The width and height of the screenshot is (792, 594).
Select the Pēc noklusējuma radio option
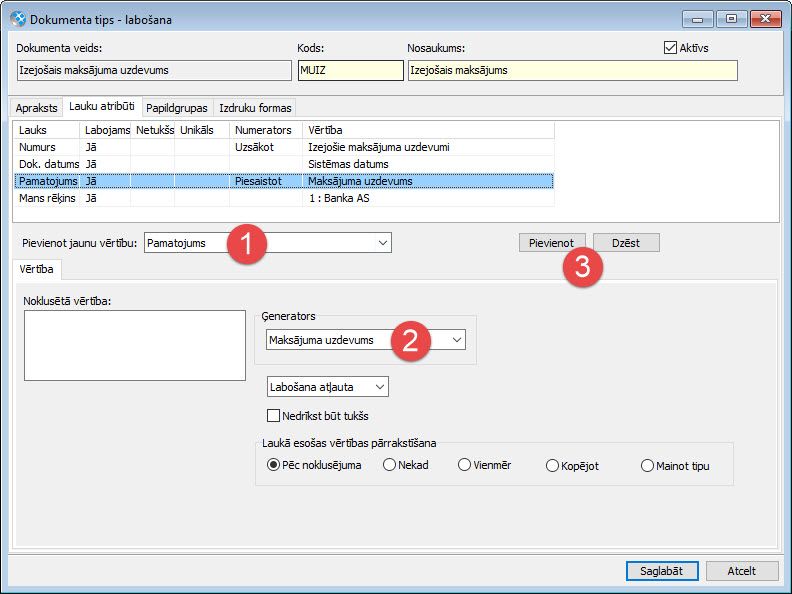pyautogui.click(x=274, y=465)
